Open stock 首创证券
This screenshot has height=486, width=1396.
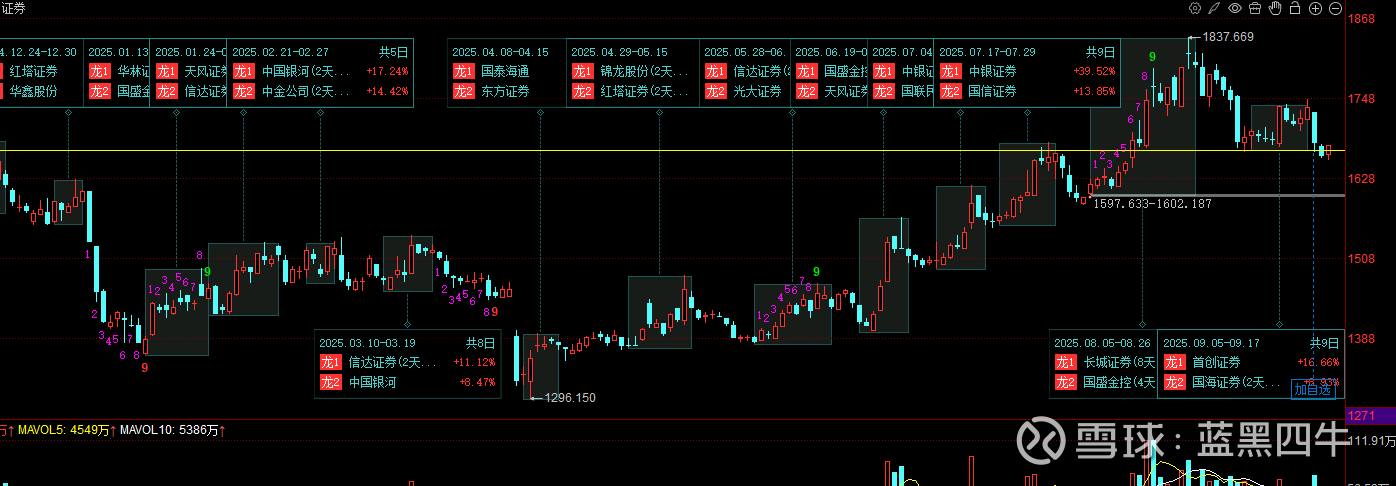(1216, 362)
